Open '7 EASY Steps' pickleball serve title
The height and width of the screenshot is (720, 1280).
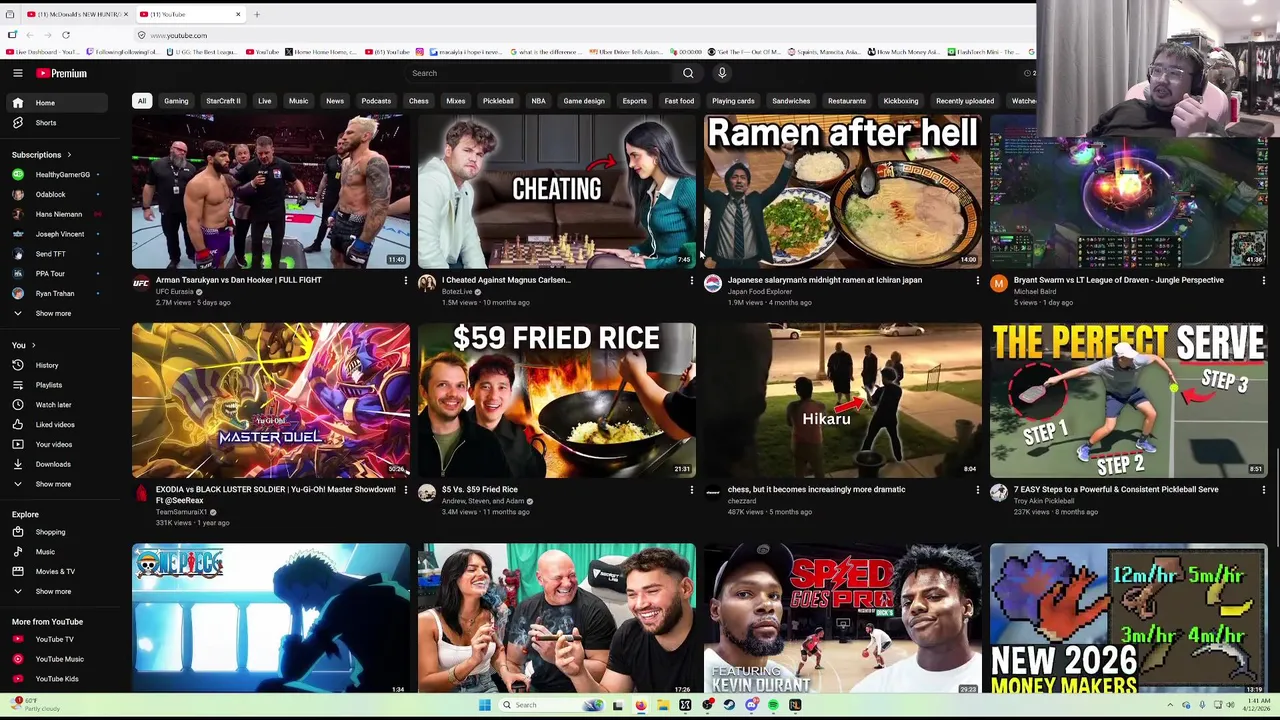point(1116,489)
